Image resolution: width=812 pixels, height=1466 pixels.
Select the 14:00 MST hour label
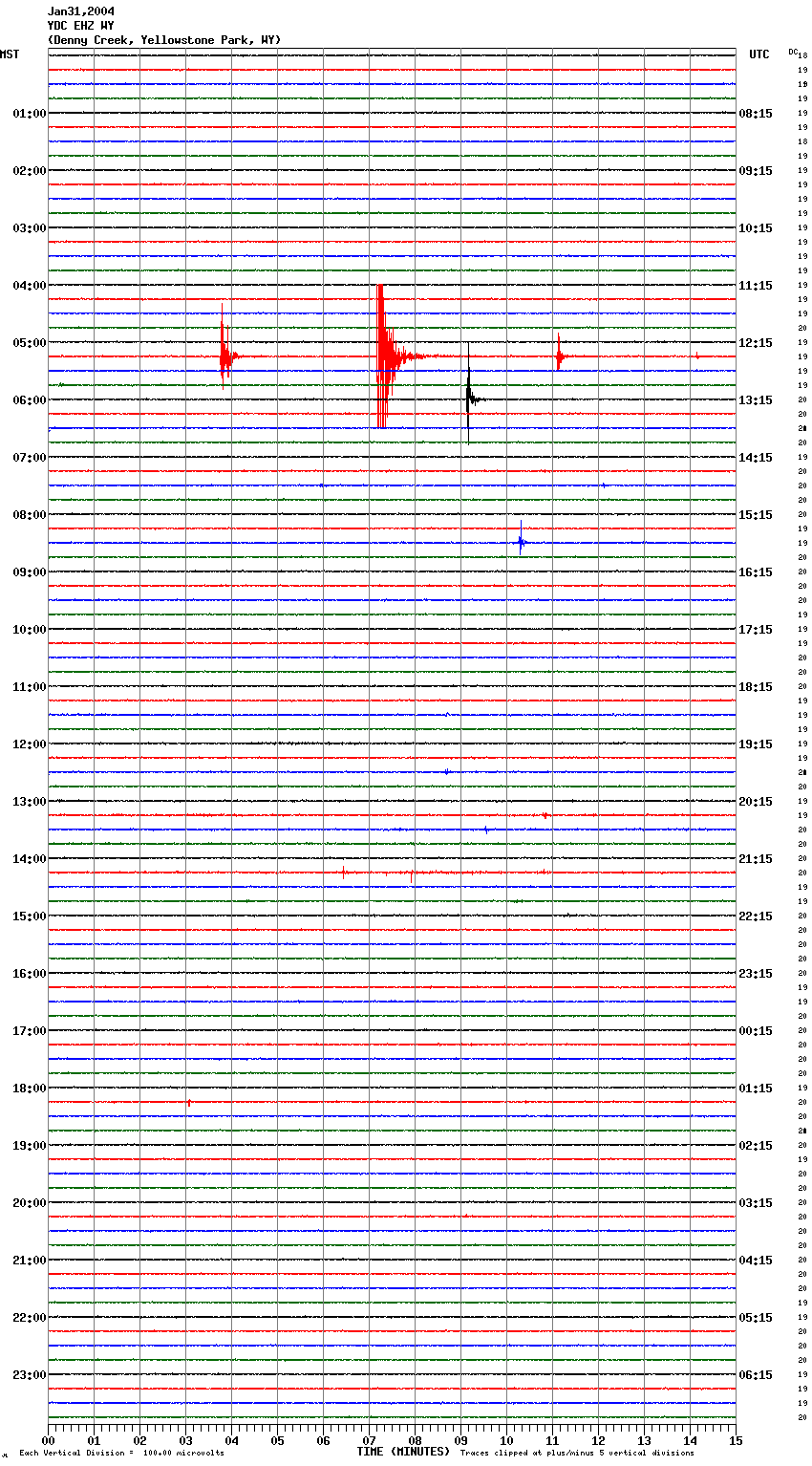(x=29, y=859)
